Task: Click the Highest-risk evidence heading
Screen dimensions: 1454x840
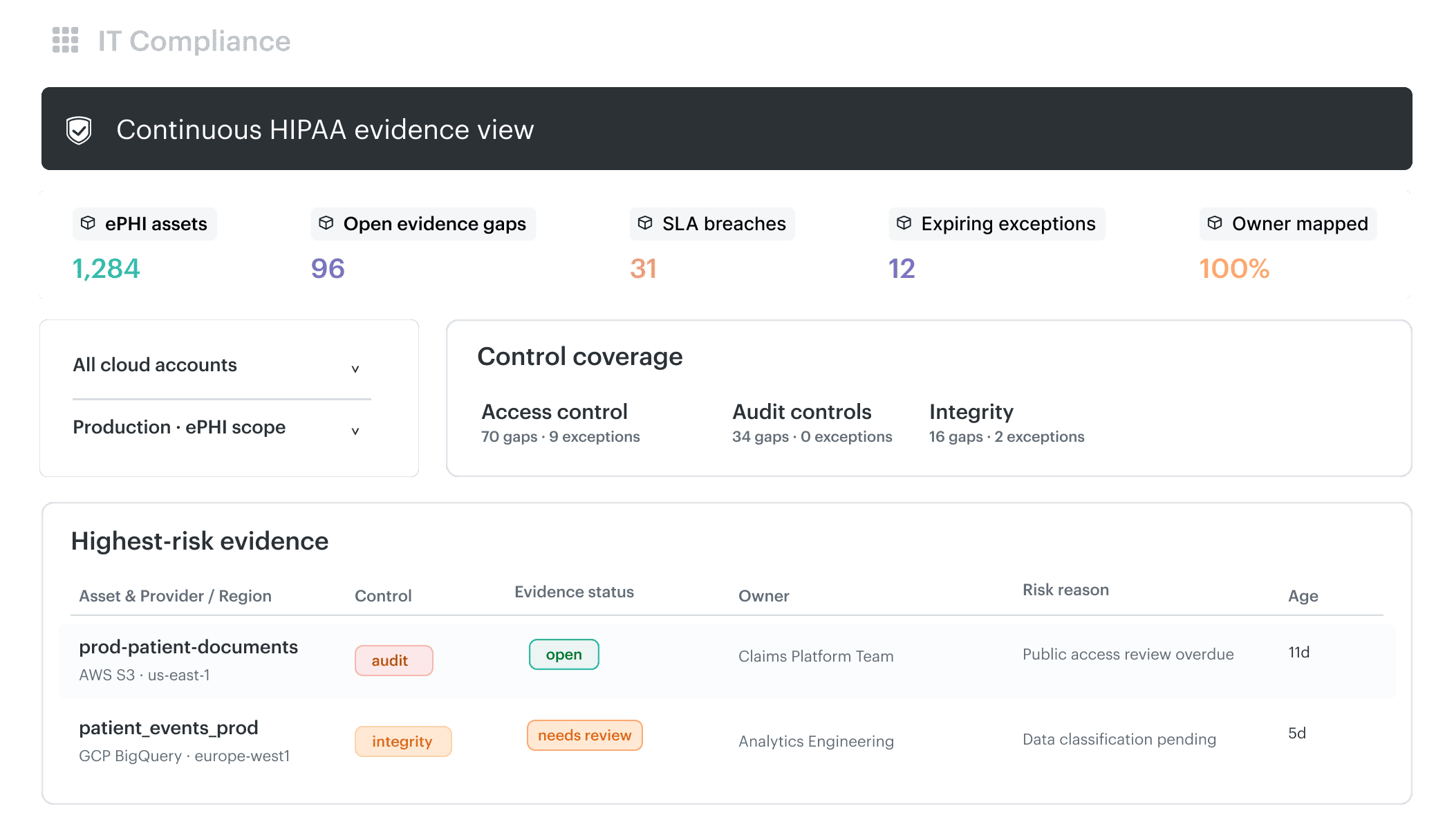Action: [x=200, y=541]
